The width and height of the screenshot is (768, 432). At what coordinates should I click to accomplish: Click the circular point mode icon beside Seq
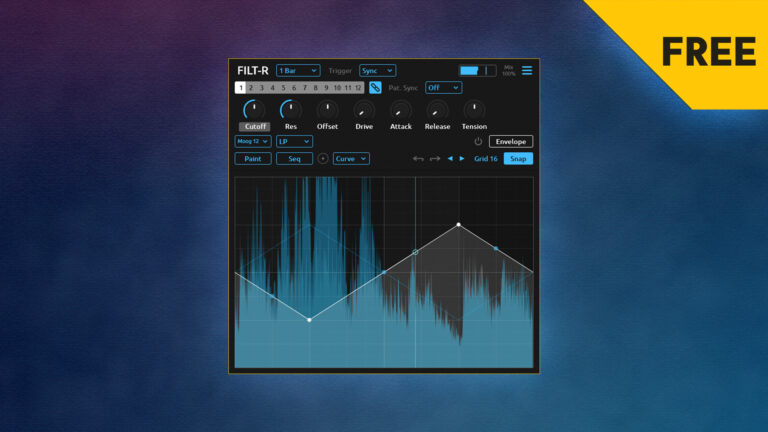323,159
